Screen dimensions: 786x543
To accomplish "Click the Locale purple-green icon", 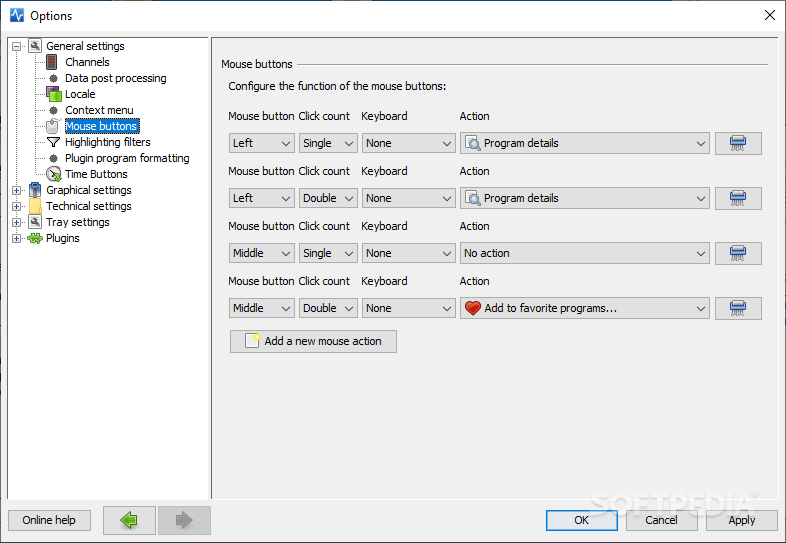I will pyautogui.click(x=54, y=94).
